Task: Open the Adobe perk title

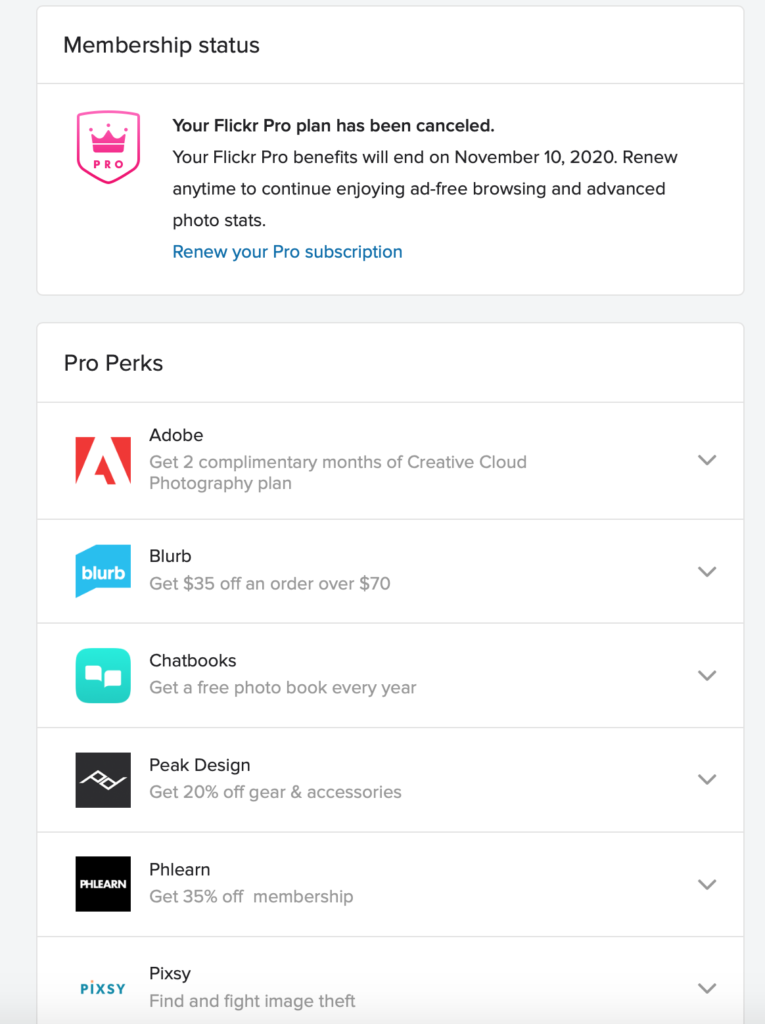Action: click(176, 436)
